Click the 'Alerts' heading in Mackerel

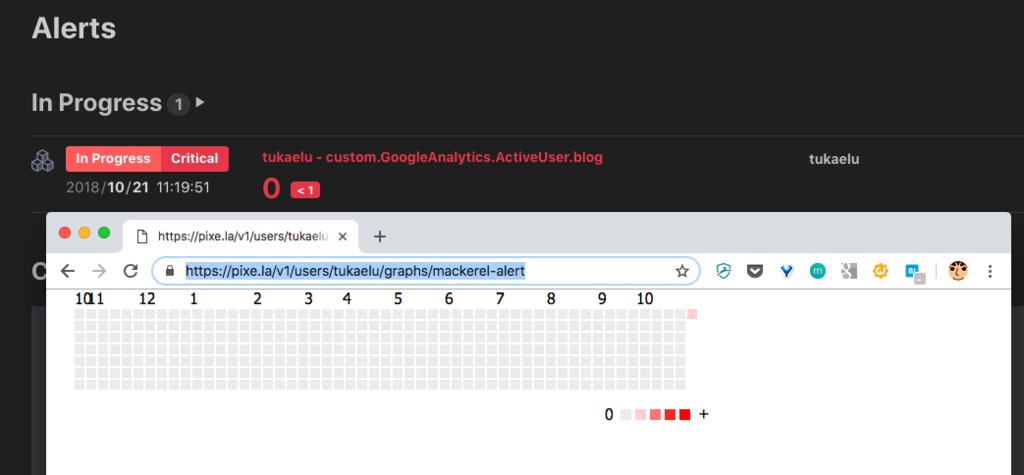tap(74, 28)
